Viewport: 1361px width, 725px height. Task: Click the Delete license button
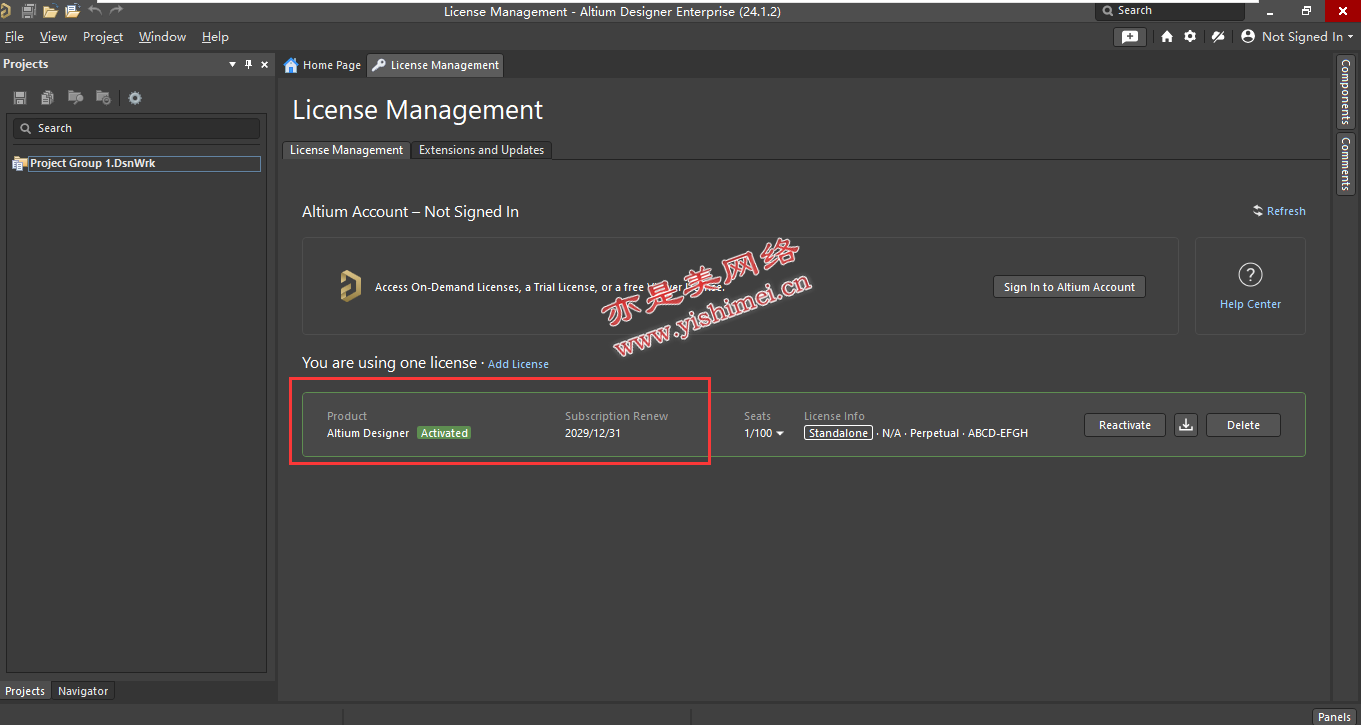(x=1243, y=425)
